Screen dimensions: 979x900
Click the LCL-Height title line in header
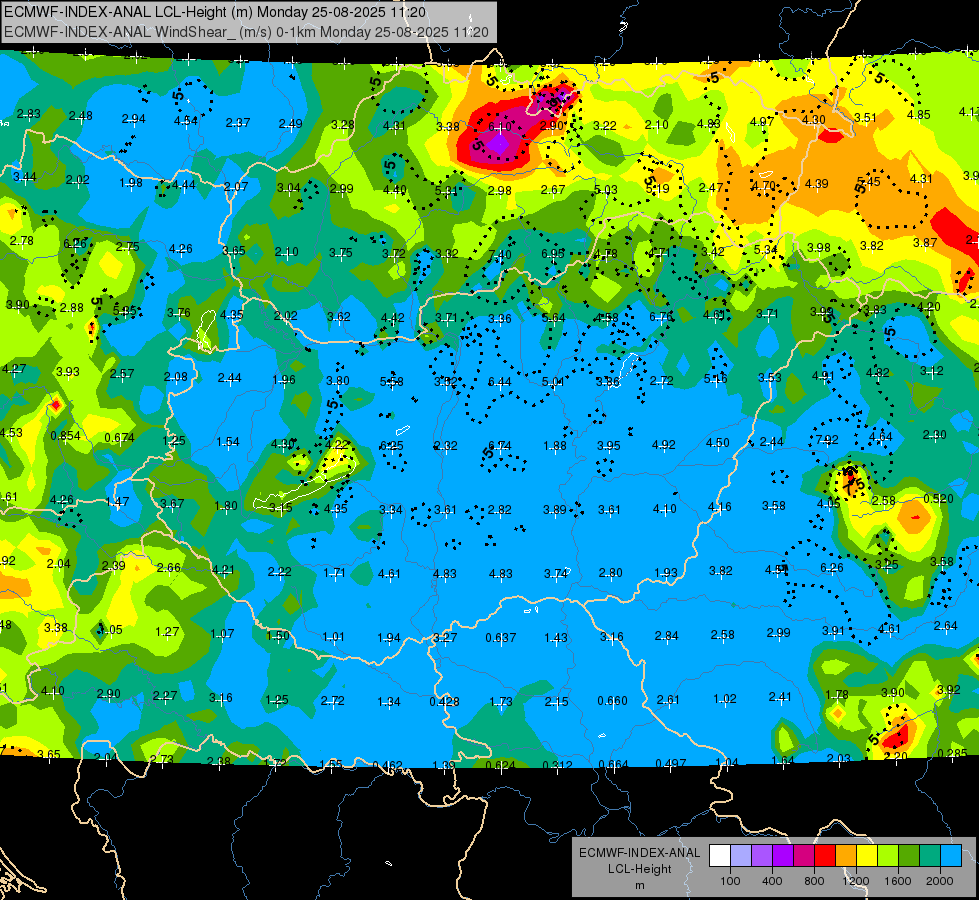click(x=215, y=12)
